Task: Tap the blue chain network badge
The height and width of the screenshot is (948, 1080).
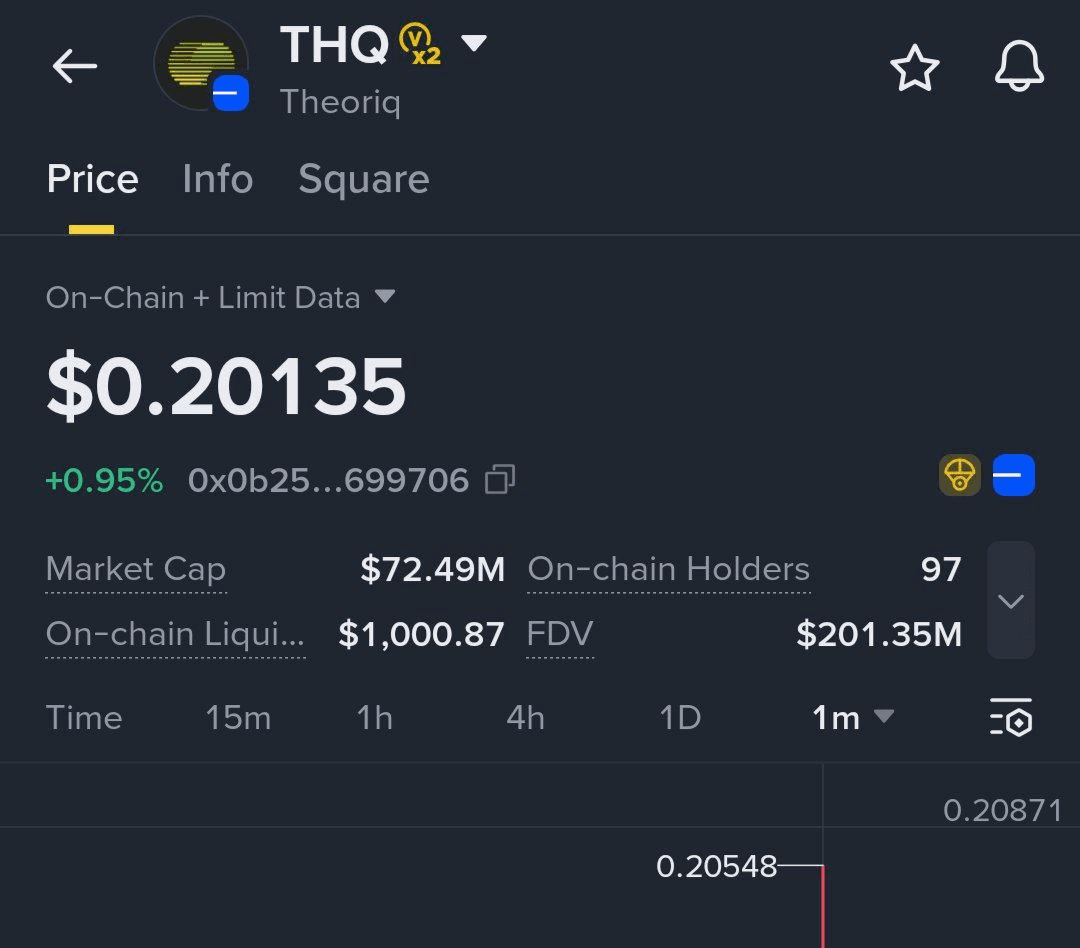Action: [x=1013, y=476]
